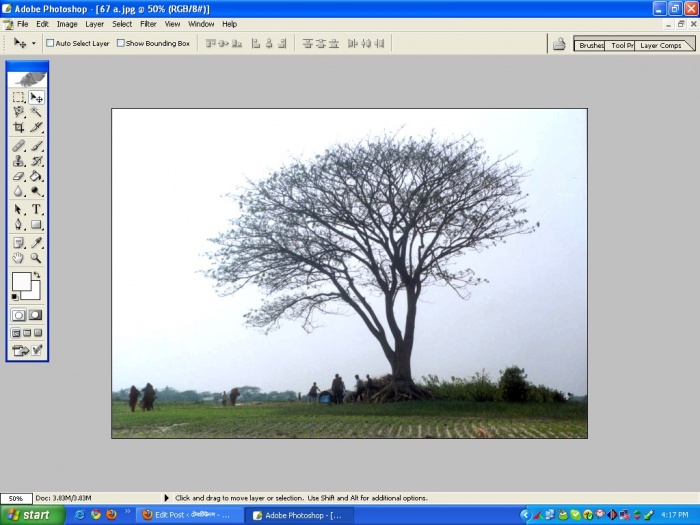
Task: Select the Rectangular Marquee tool
Action: click(18, 97)
